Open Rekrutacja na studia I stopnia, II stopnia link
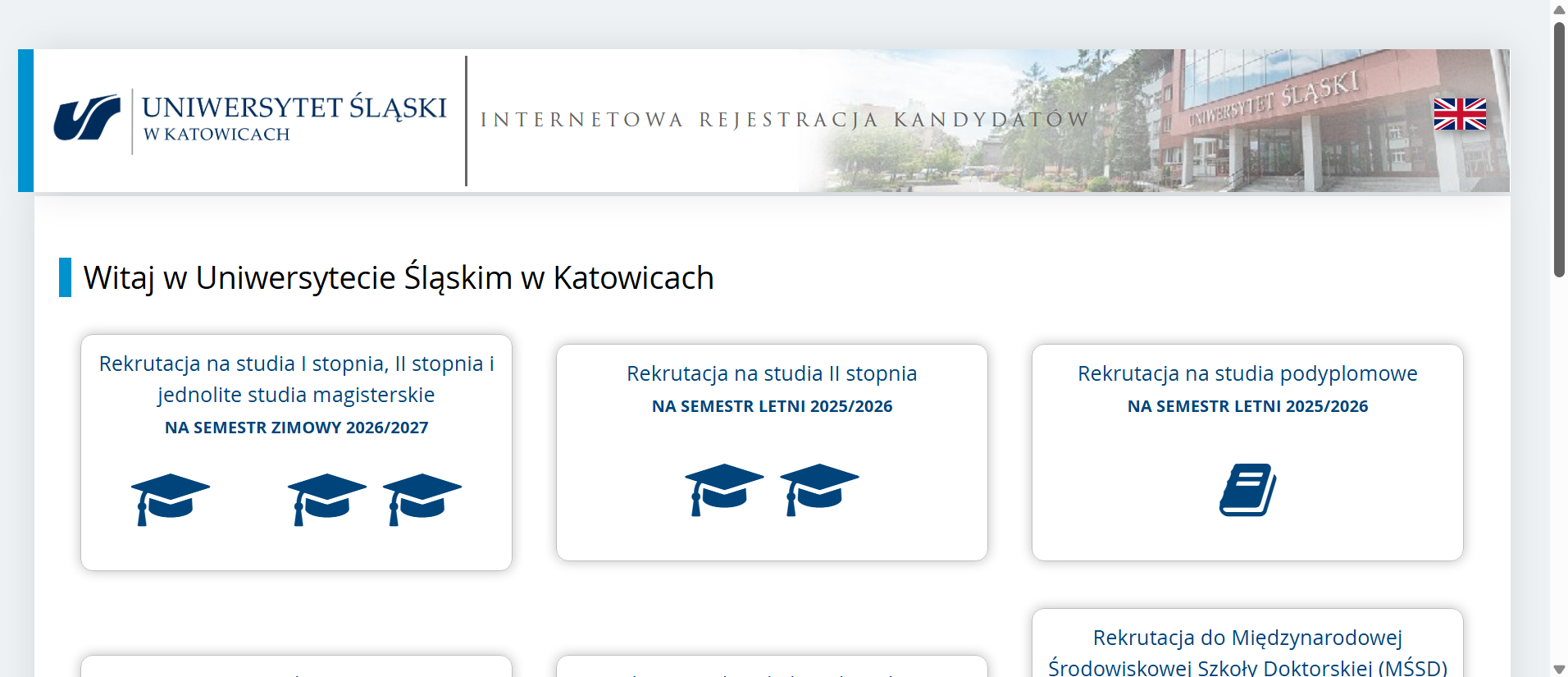This screenshot has width=1568, height=677. tap(296, 379)
